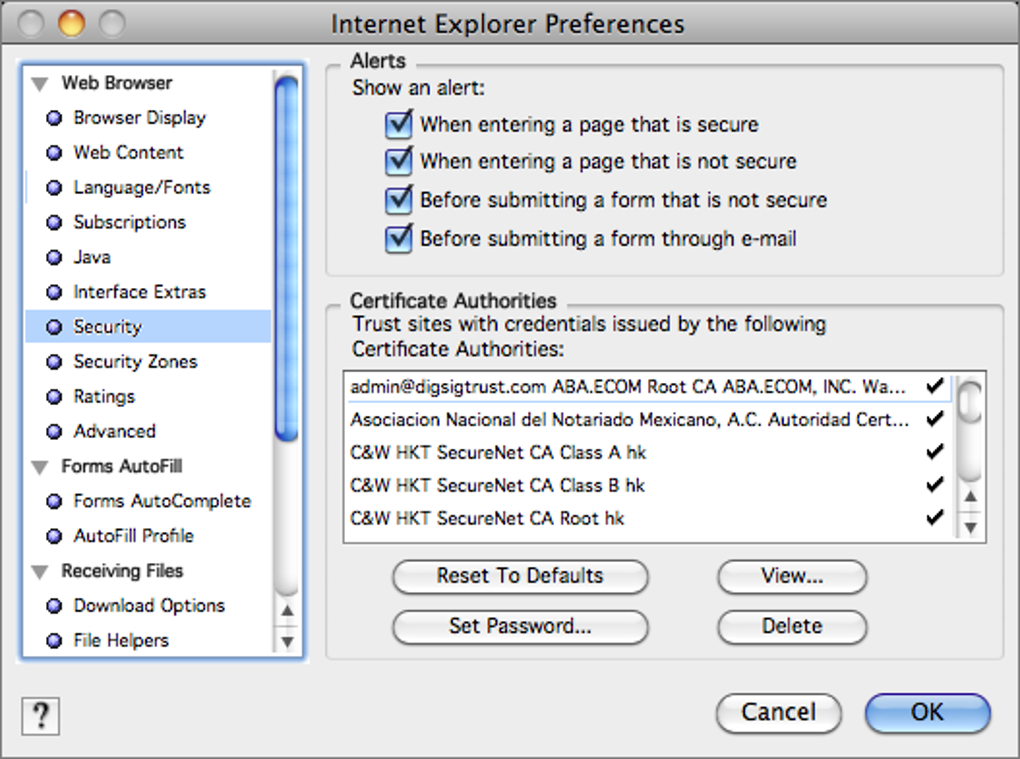
Task: Toggle trust checkmark for SecureNet CA Class B
Action: (x=935, y=485)
